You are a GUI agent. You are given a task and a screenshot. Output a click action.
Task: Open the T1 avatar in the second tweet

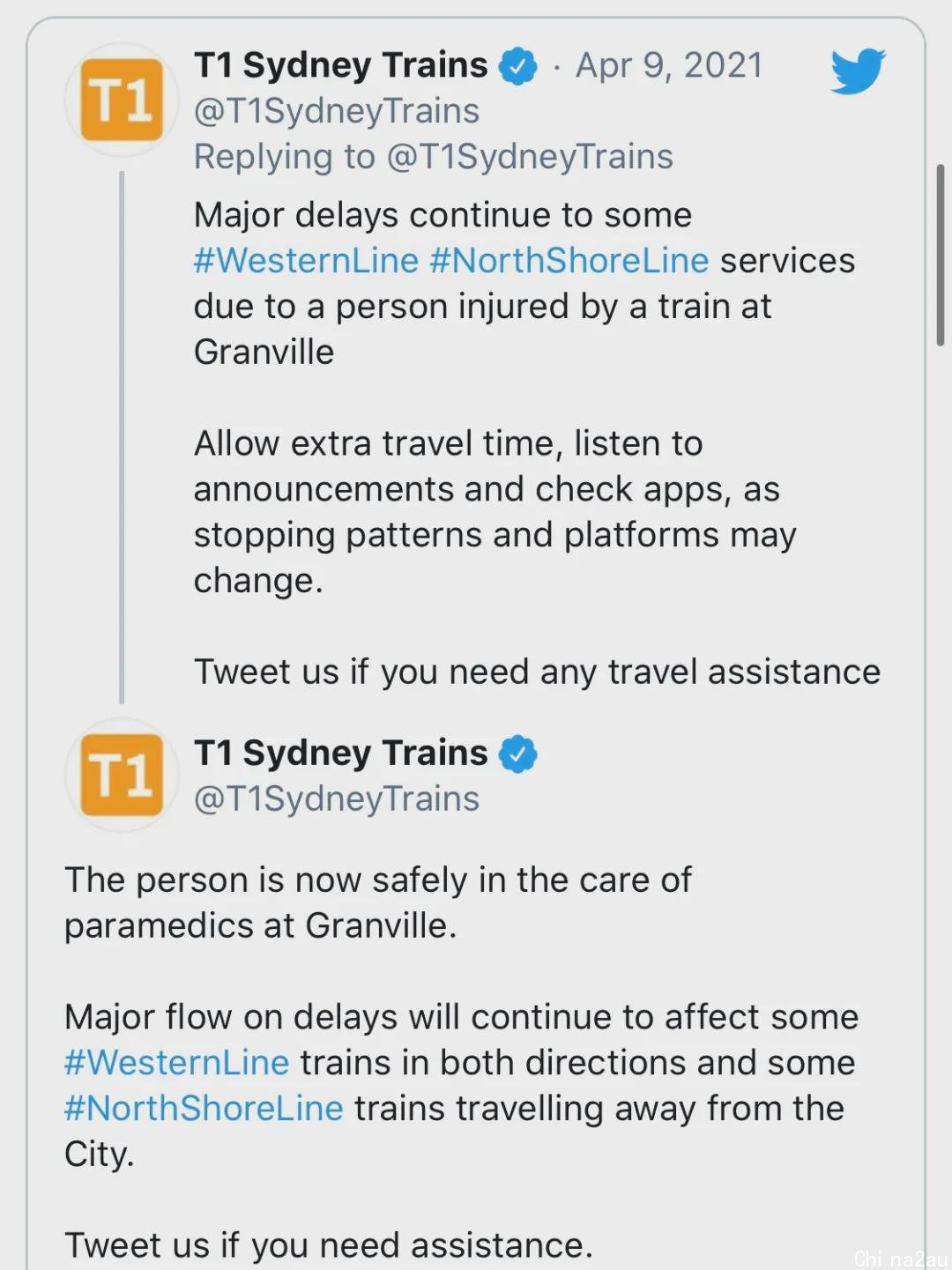(122, 776)
